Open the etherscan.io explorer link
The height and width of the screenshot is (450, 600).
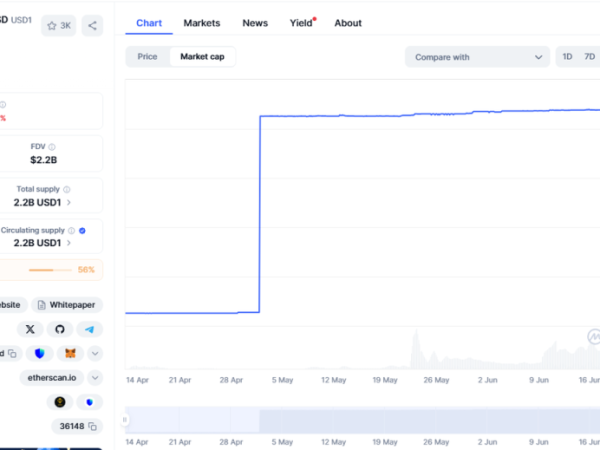pyautogui.click(x=52, y=378)
